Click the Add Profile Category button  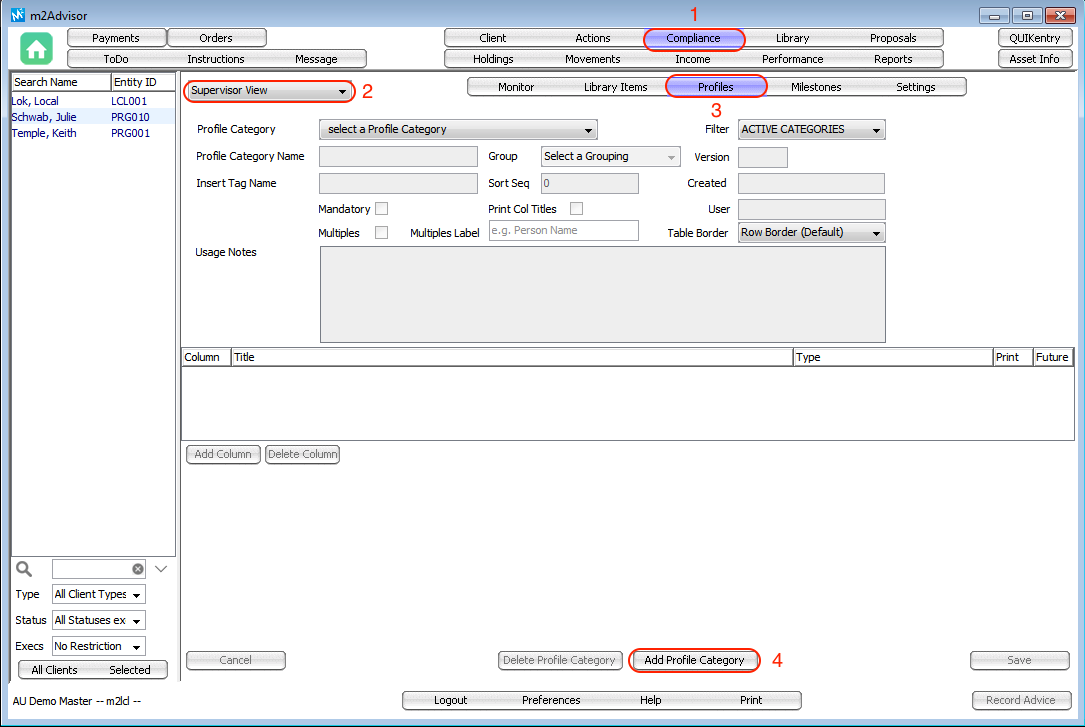click(694, 661)
